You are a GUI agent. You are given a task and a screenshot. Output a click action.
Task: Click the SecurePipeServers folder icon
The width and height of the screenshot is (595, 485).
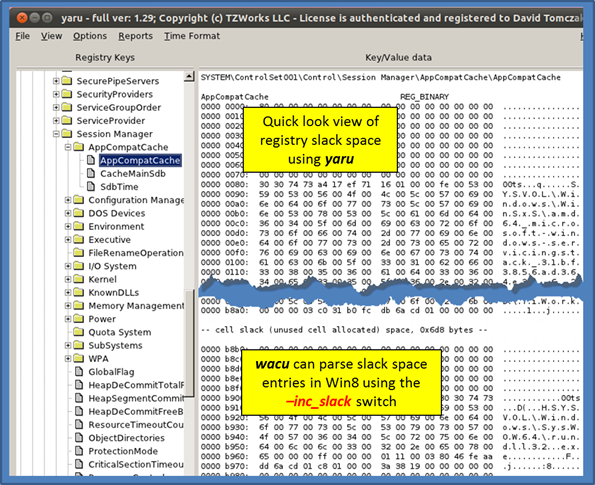67,80
